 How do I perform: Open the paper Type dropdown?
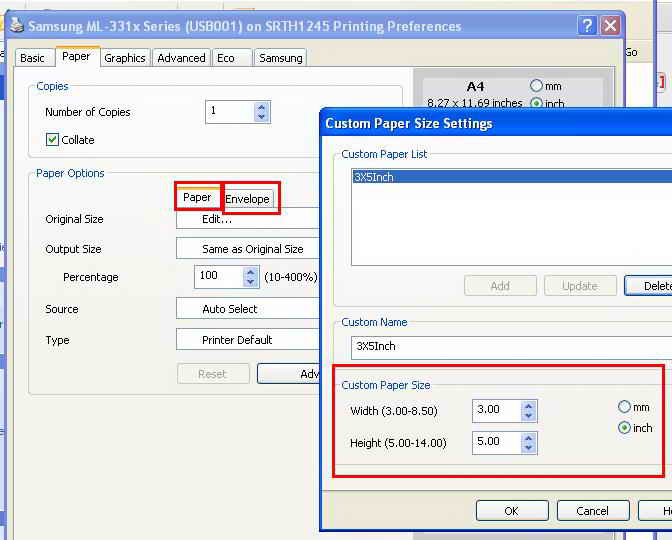[x=248, y=340]
